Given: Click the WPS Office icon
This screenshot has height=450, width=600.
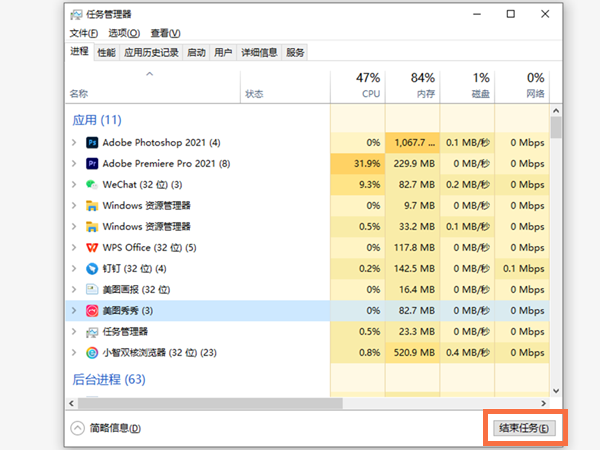Looking at the screenshot, I should coord(92,248).
